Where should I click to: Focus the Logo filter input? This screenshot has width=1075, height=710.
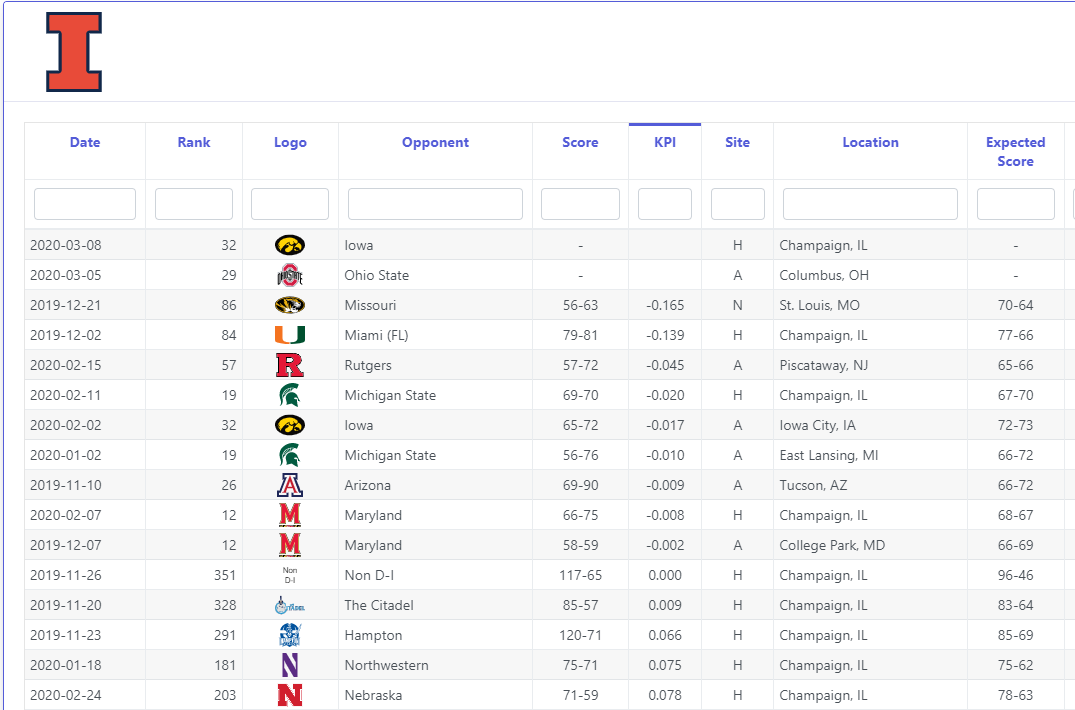click(x=290, y=204)
